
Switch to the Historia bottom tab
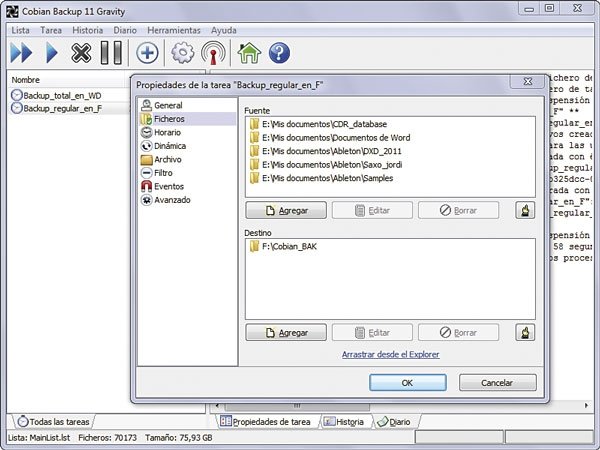344,422
